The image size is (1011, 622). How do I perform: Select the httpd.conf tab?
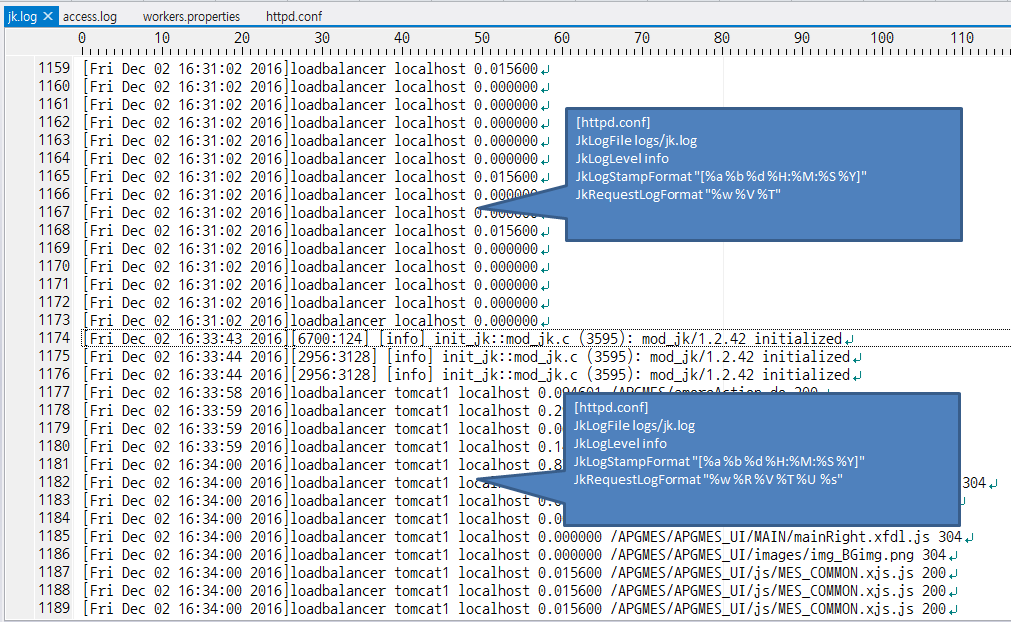(293, 17)
